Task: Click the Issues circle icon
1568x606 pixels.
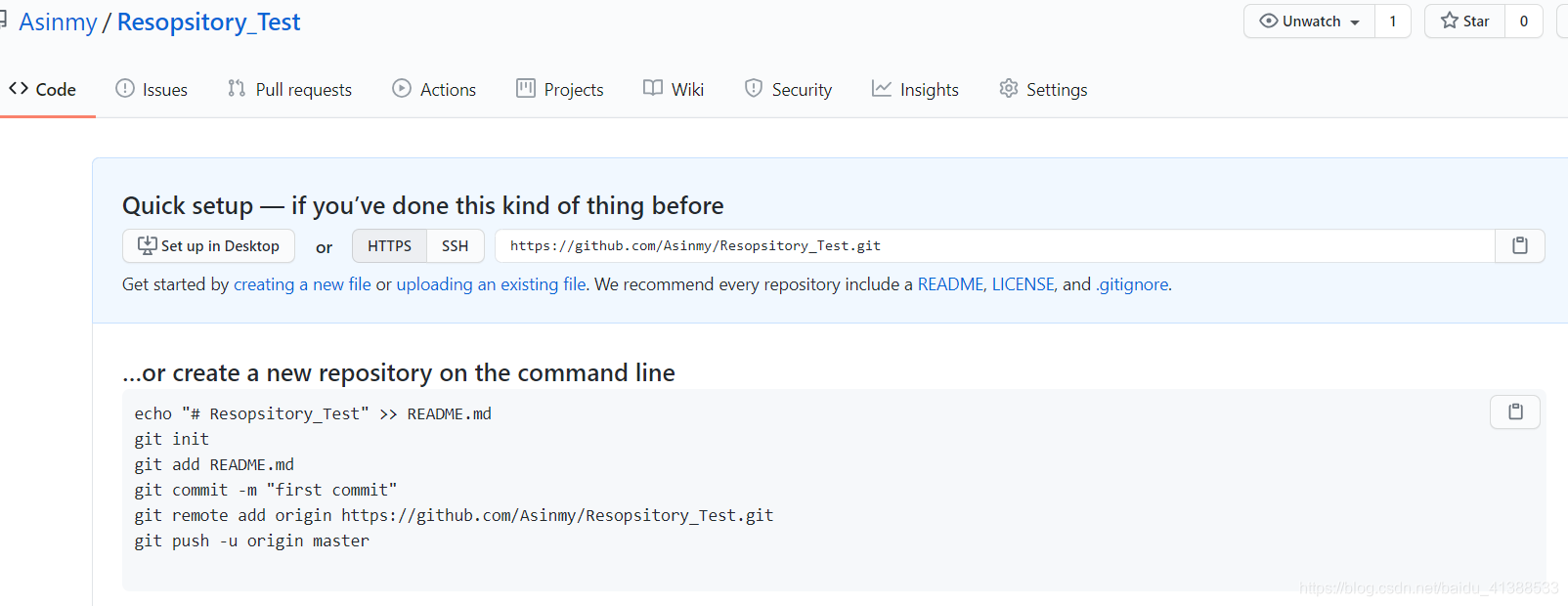Action: coord(125,88)
